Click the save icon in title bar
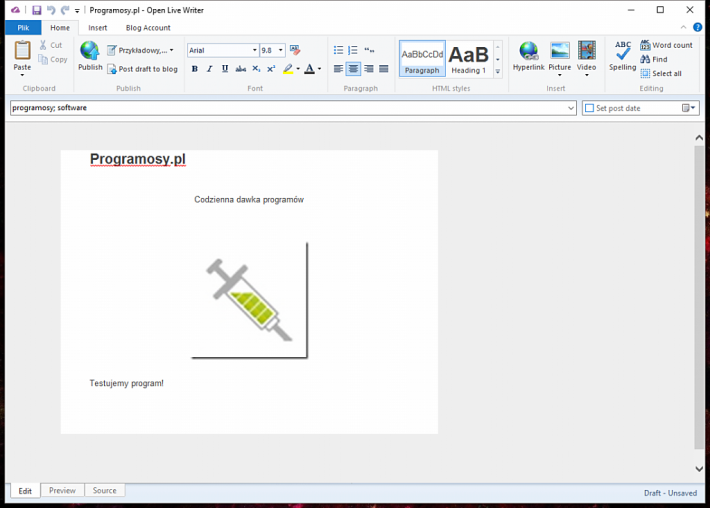The height and width of the screenshot is (508, 710). pos(37,10)
